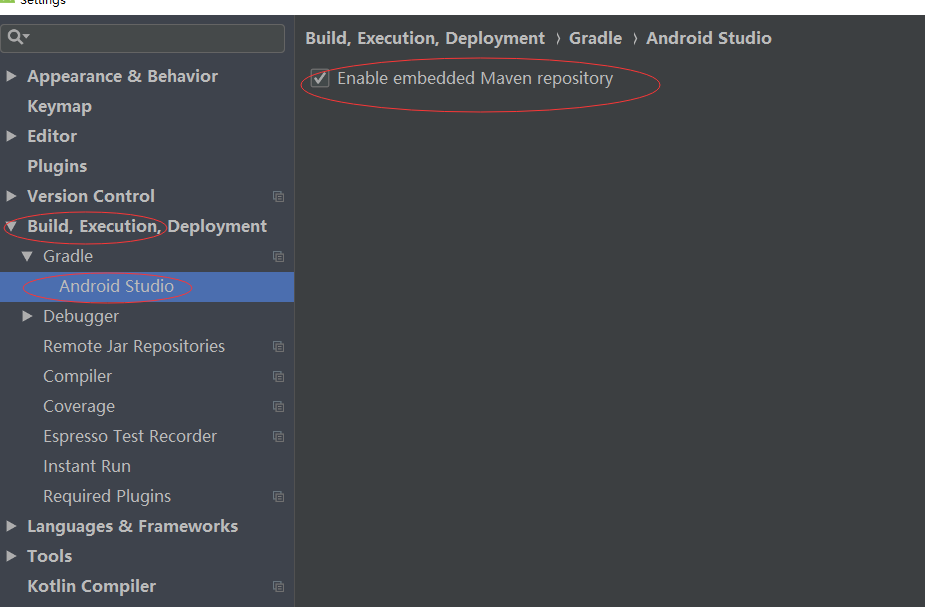Click project-level icon beside Espresso Test Recorder
925x607 pixels.
coord(278,437)
